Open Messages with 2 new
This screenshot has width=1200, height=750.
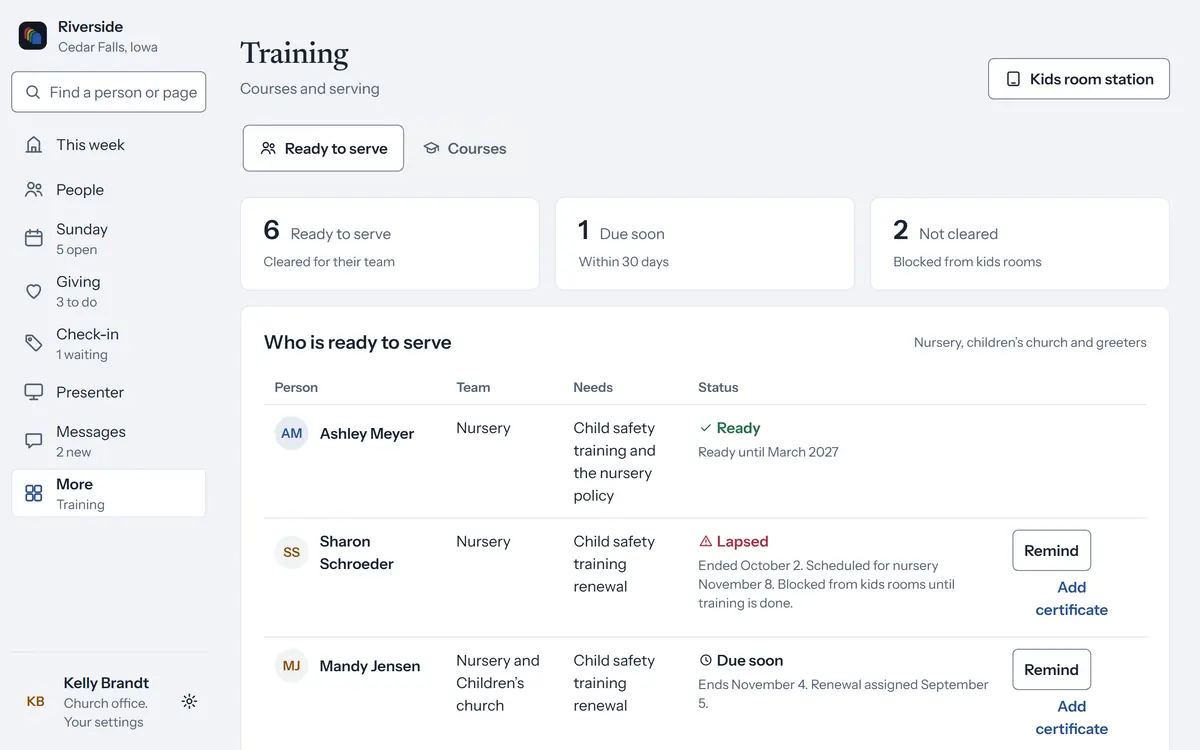(109, 441)
